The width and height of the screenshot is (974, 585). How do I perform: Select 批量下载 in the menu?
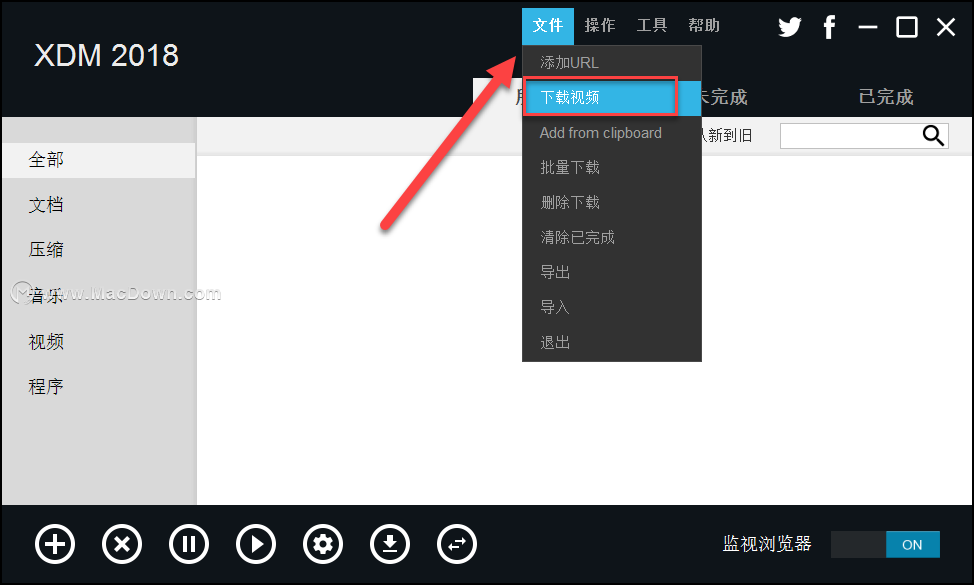[x=612, y=168]
